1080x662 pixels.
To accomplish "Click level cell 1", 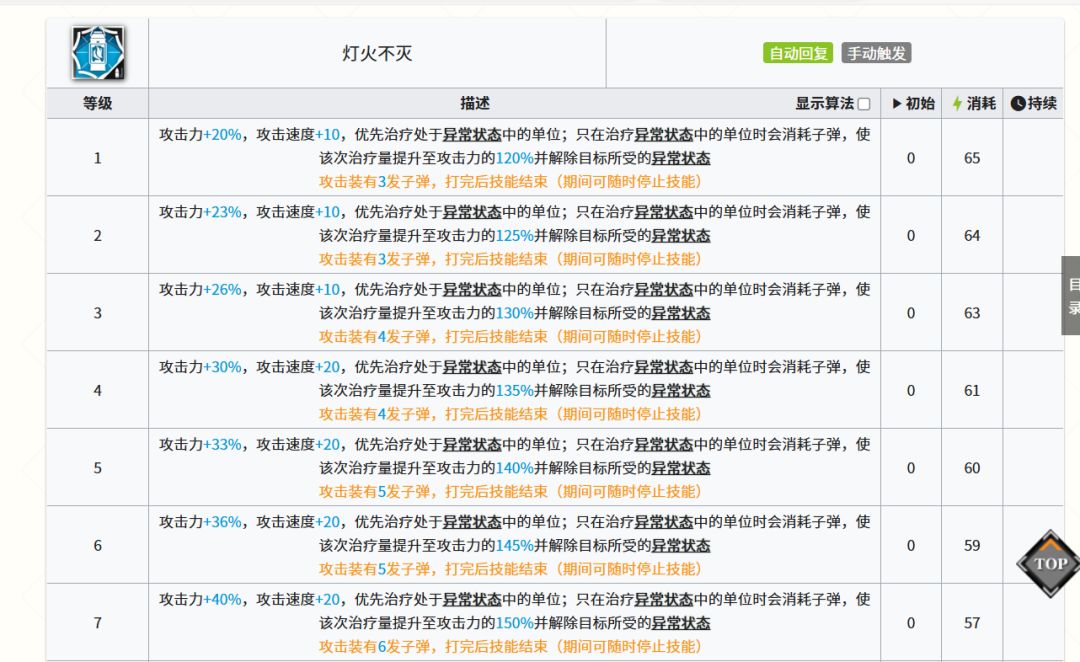I will (97, 158).
